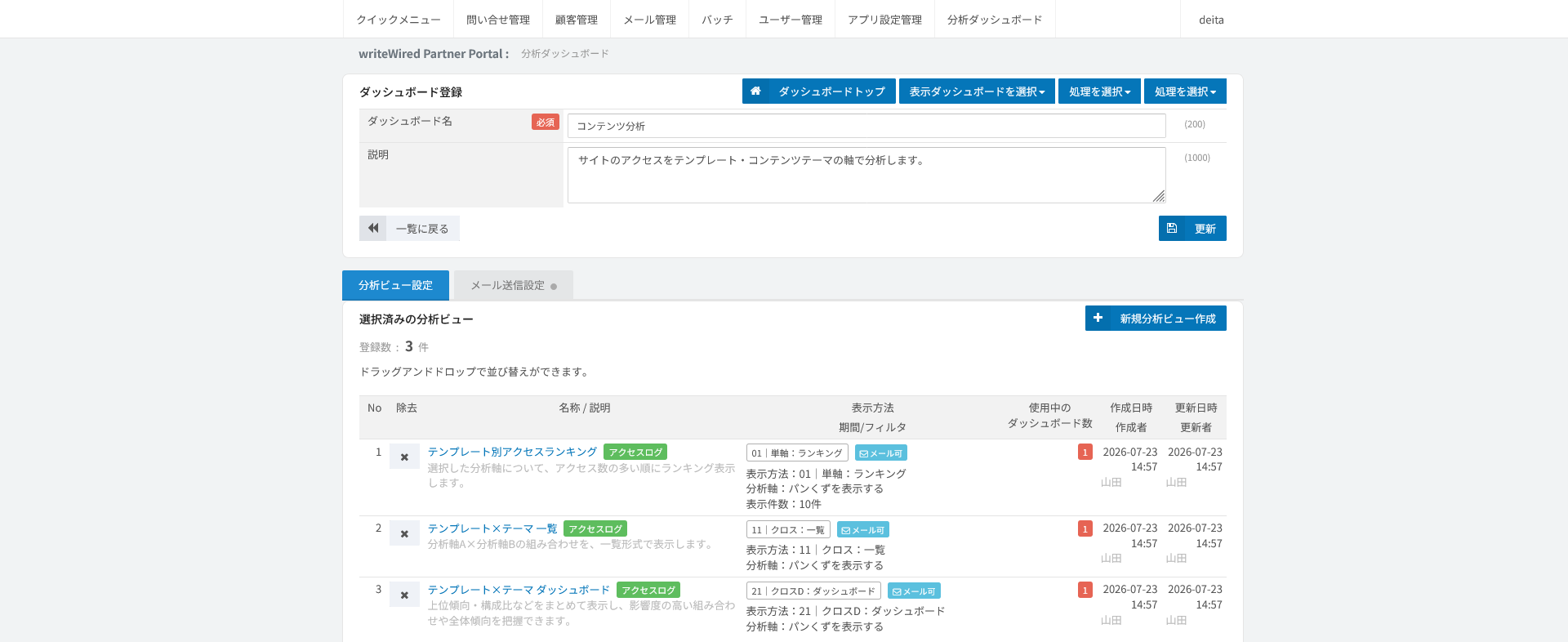Click the red count badge in row 3
This screenshot has width=1568, height=642.
coord(1085,590)
